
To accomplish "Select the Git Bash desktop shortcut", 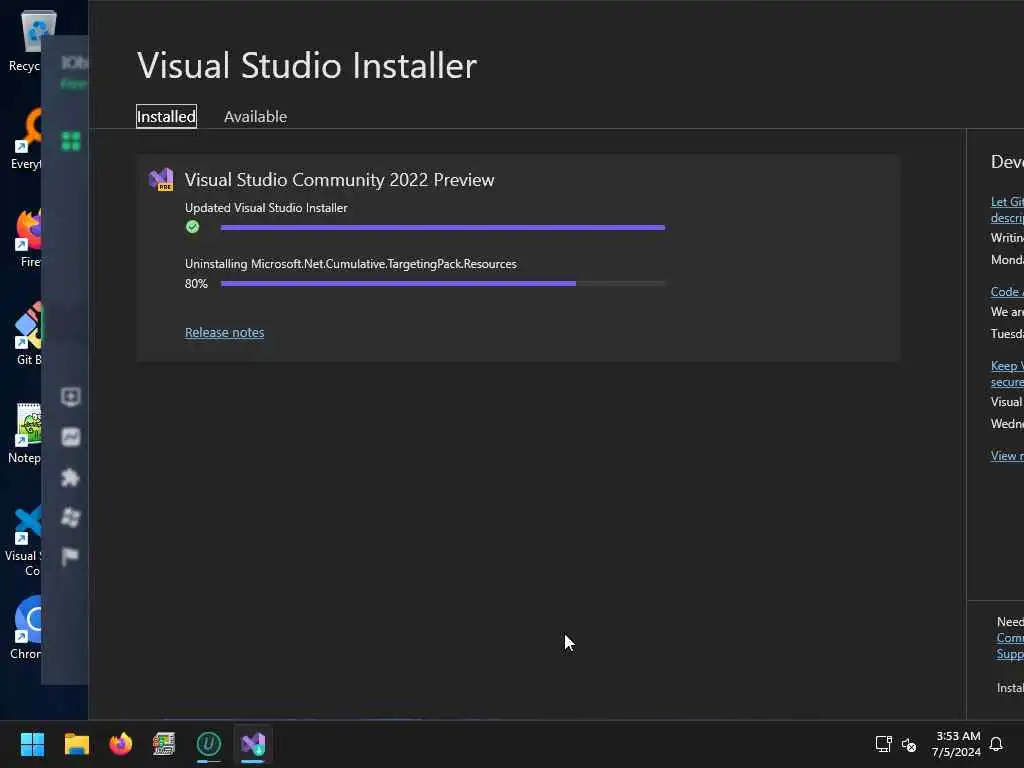I will (x=27, y=334).
